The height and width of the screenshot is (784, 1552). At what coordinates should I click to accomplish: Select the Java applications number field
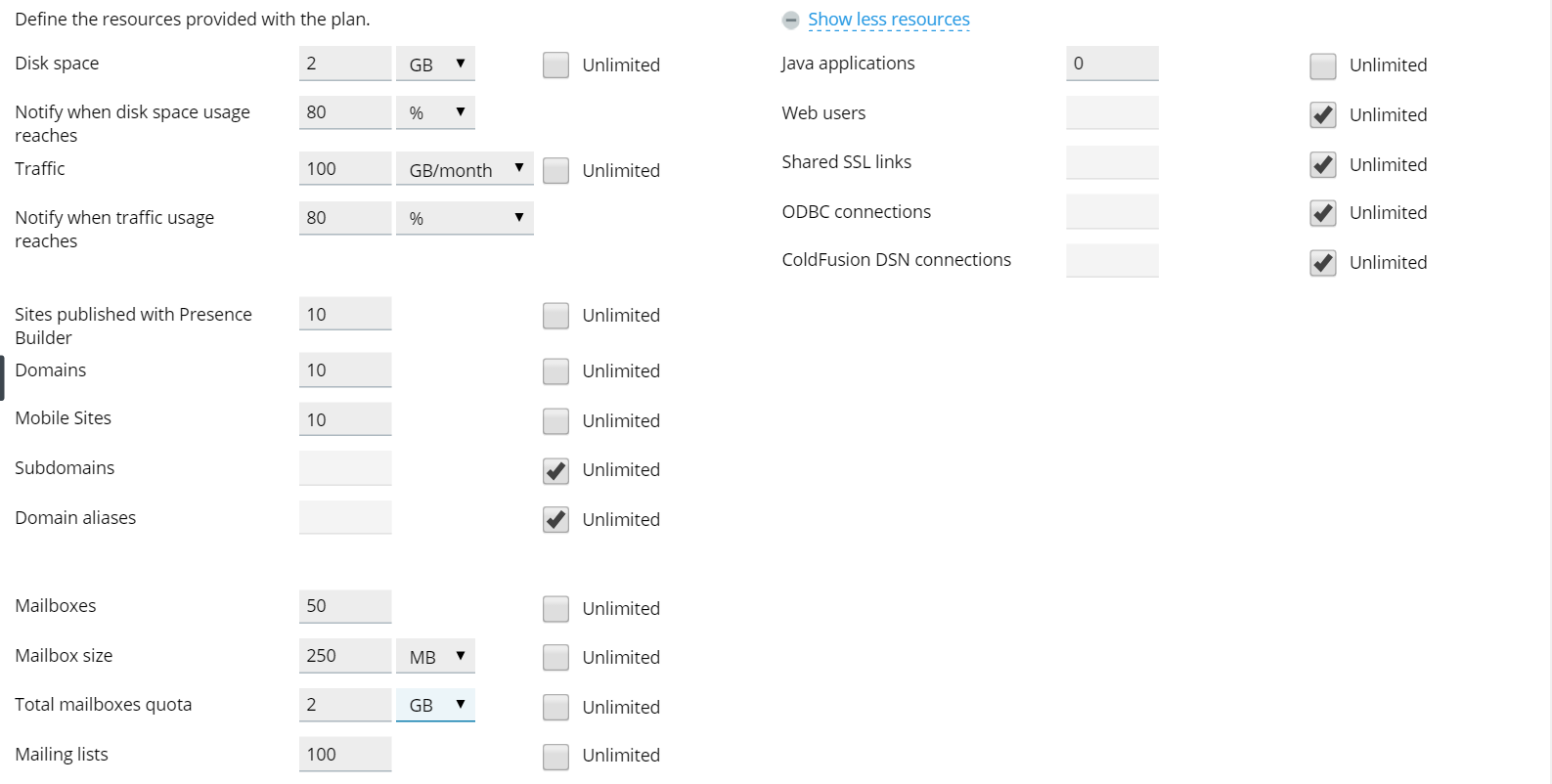[x=1112, y=64]
